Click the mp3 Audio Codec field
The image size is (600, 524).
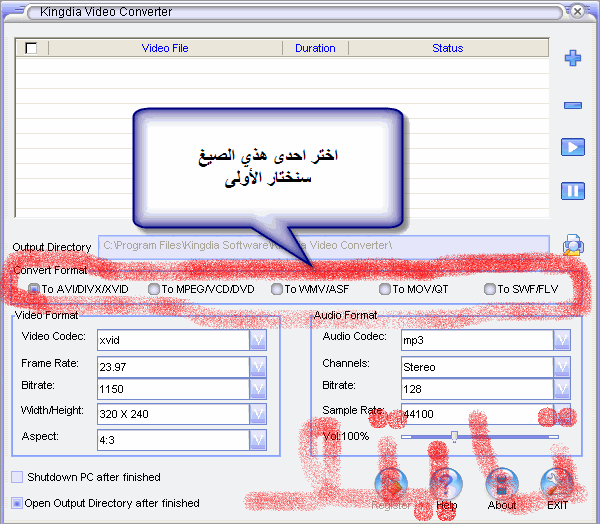(477, 340)
